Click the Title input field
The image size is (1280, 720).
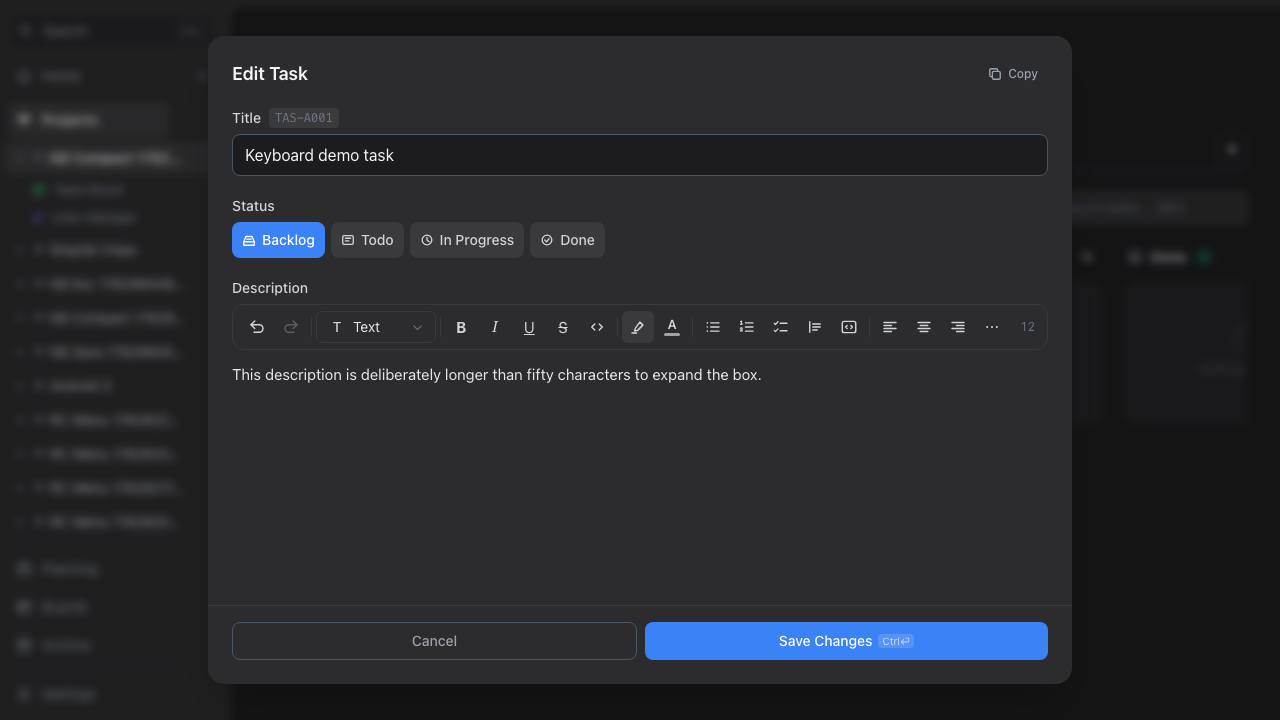pyautogui.click(x=640, y=155)
